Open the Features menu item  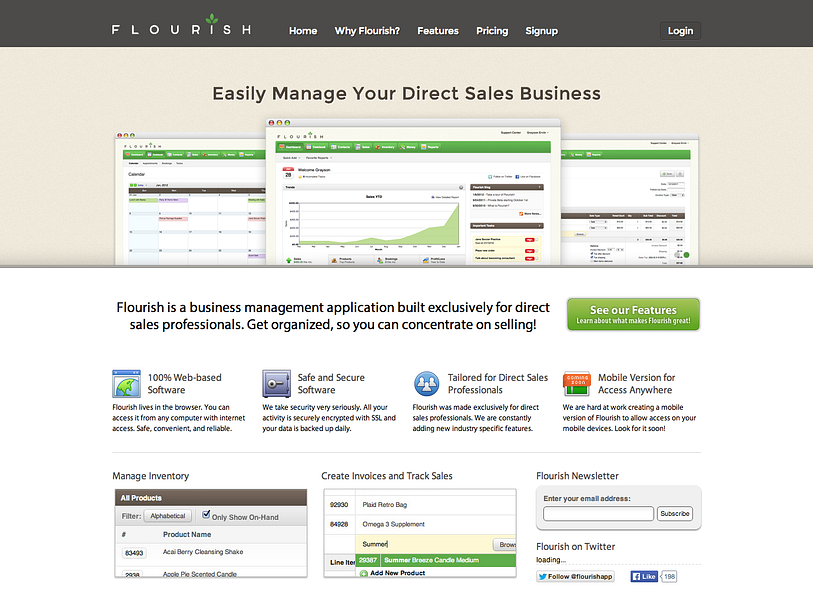click(x=438, y=31)
